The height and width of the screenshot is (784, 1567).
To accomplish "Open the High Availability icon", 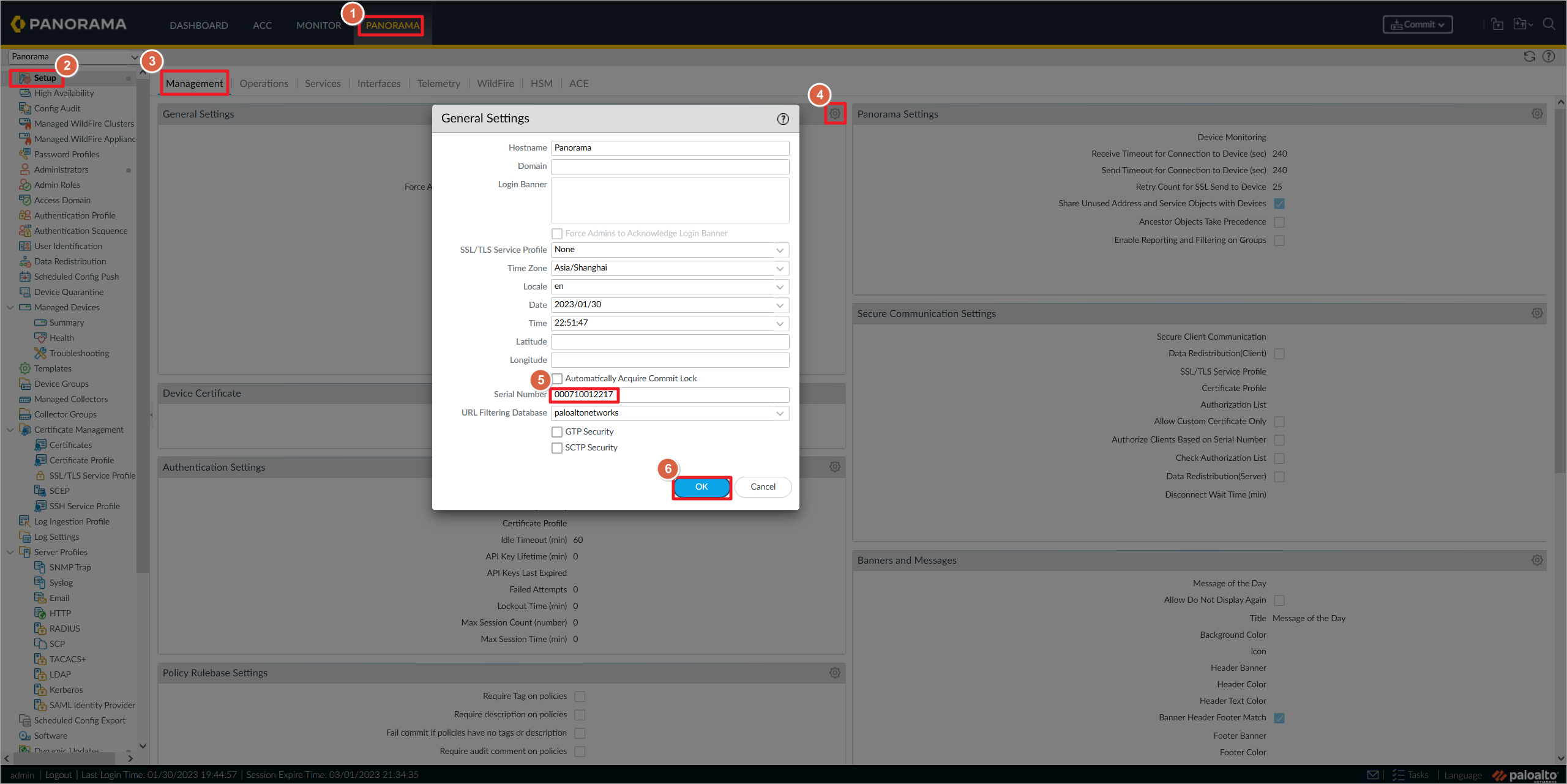I will 24,93.
